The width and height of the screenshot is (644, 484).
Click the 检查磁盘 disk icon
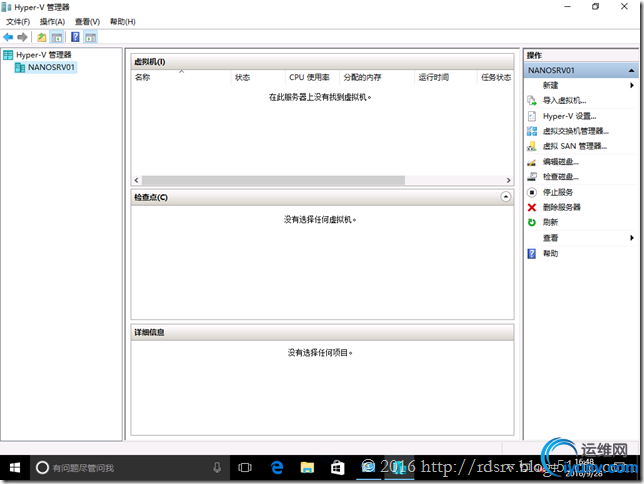(532, 177)
